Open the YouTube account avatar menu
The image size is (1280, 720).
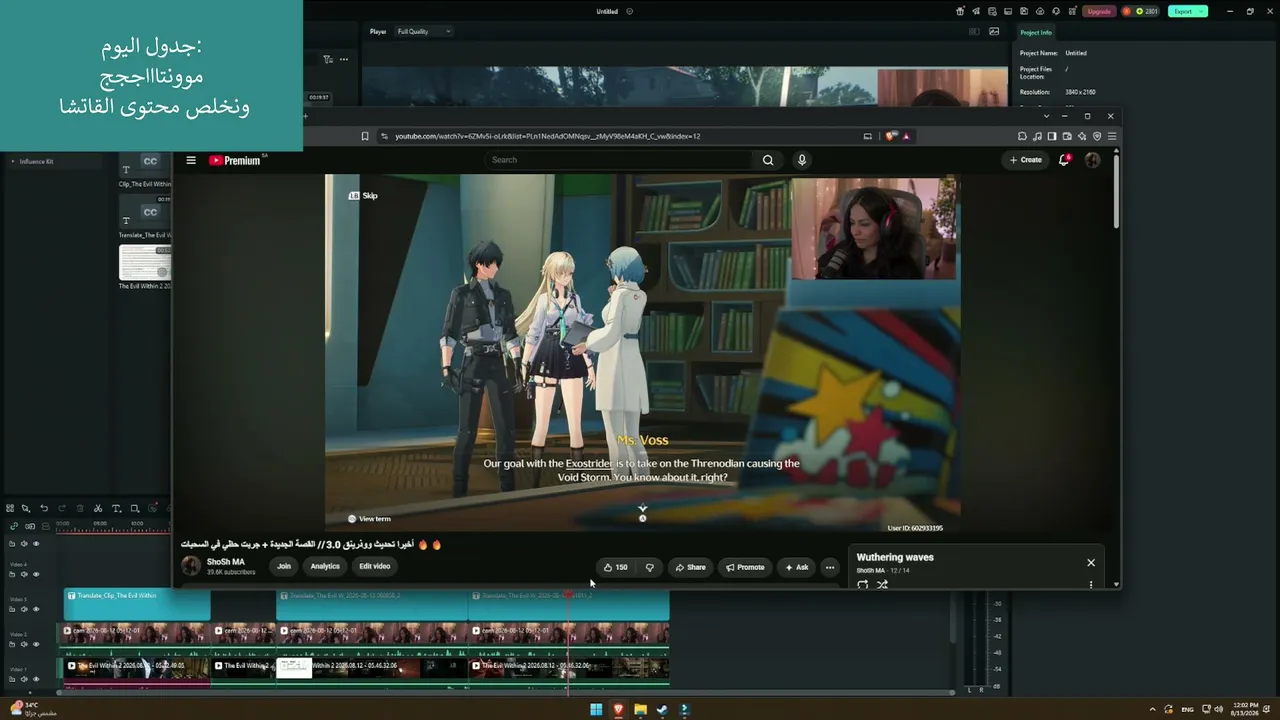tap(1092, 160)
